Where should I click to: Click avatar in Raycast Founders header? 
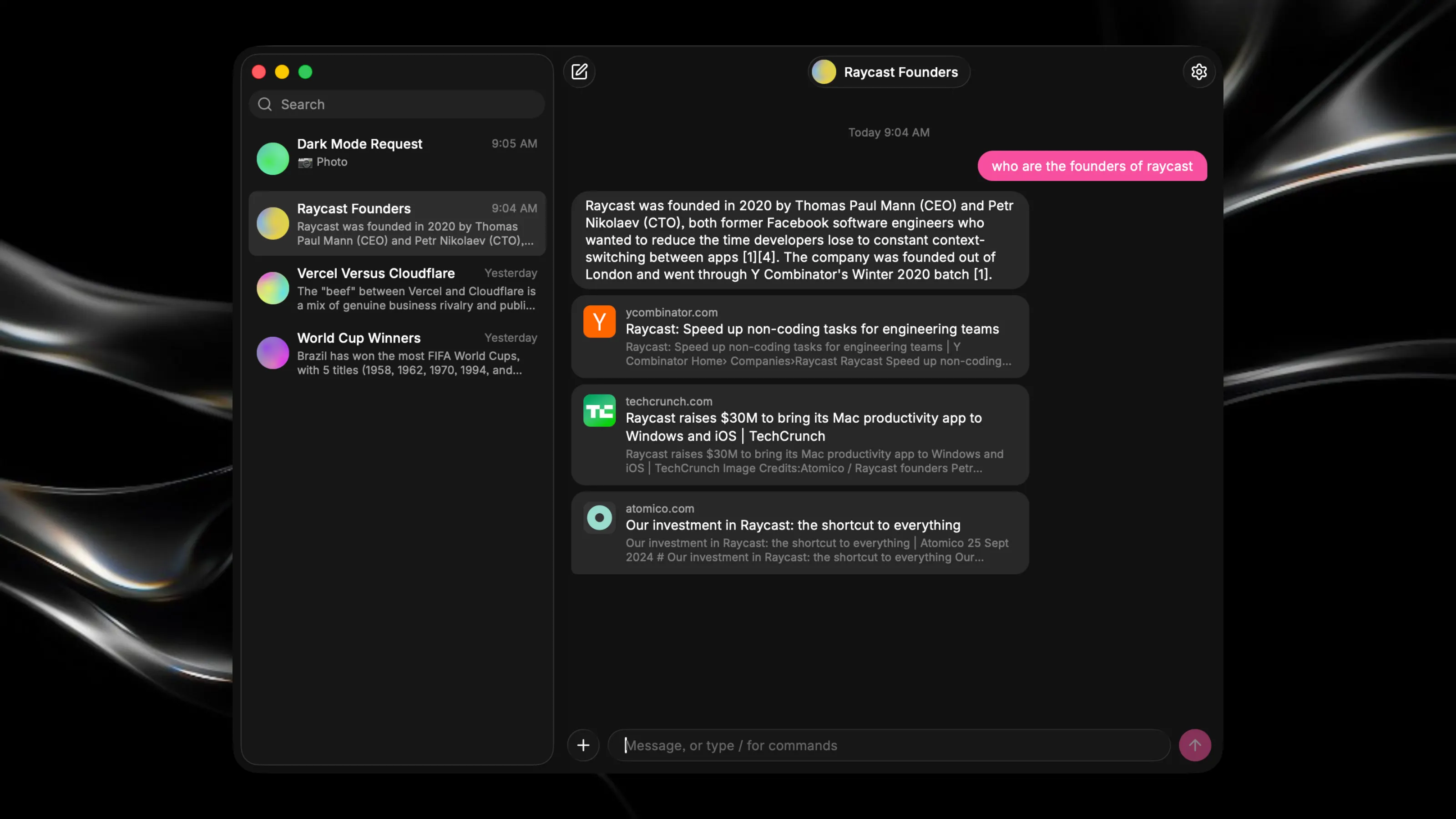[x=824, y=72]
